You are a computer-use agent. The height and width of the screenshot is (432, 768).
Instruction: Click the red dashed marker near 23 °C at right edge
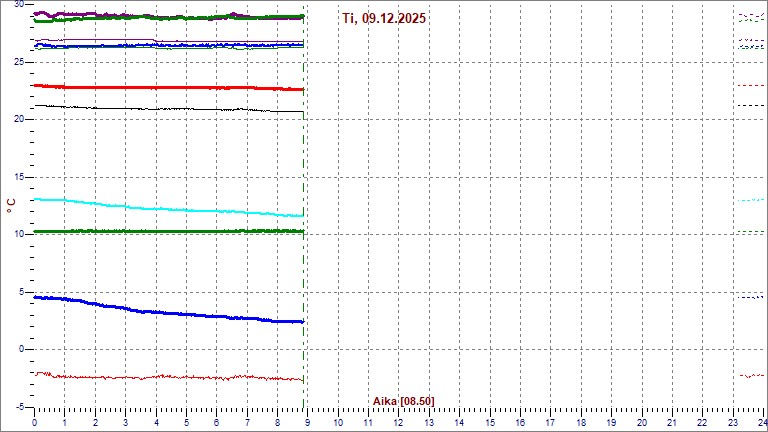coord(749,86)
